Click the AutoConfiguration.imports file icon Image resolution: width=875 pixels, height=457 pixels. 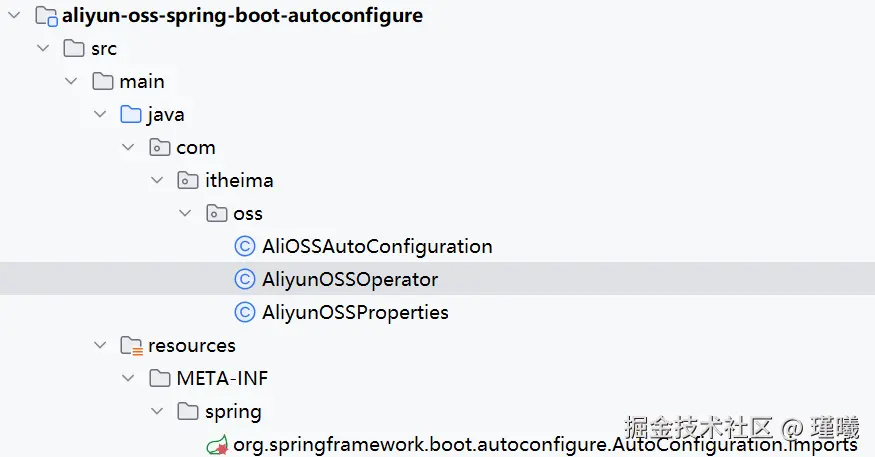(217, 444)
